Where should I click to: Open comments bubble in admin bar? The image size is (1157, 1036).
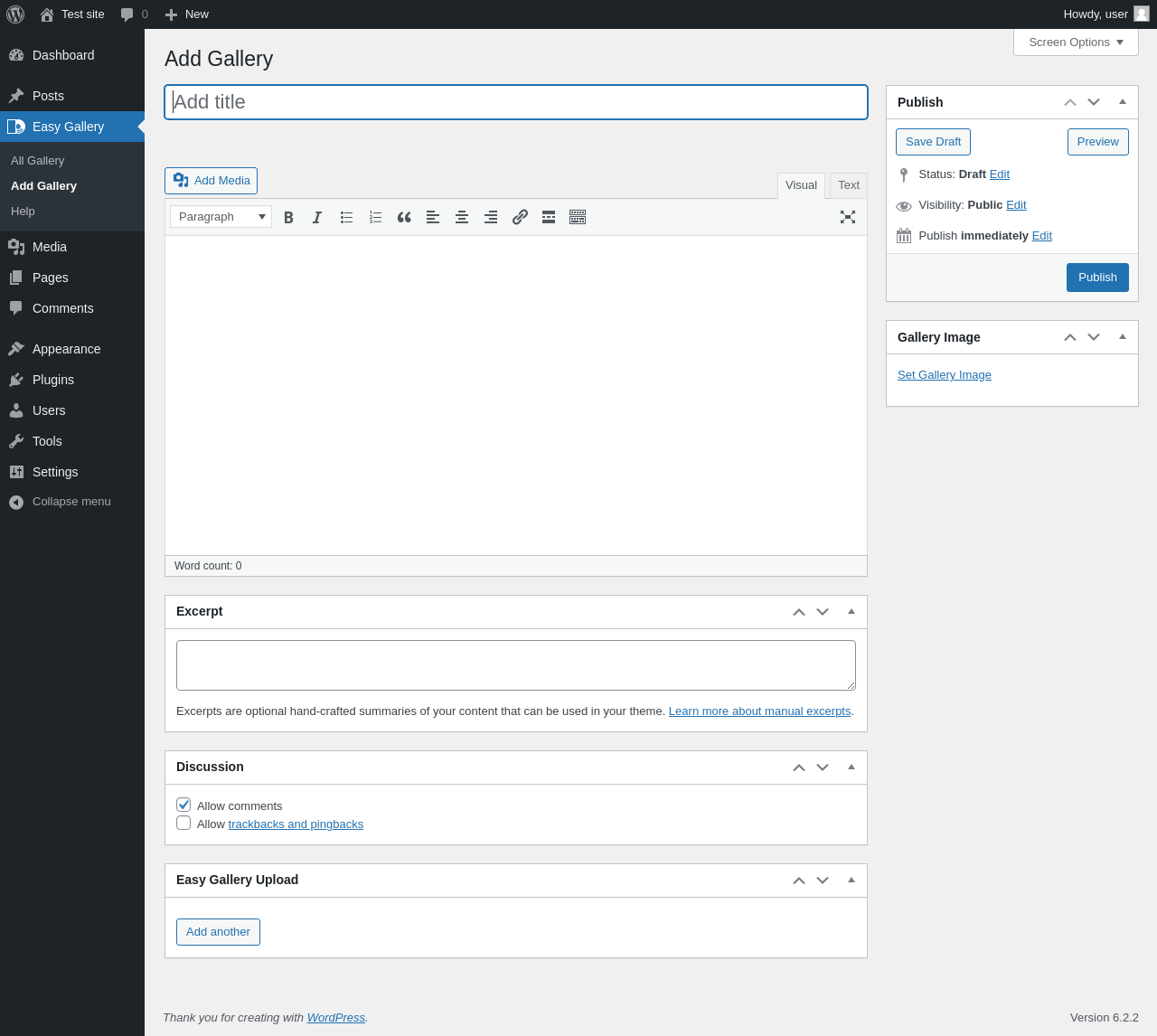(x=134, y=14)
